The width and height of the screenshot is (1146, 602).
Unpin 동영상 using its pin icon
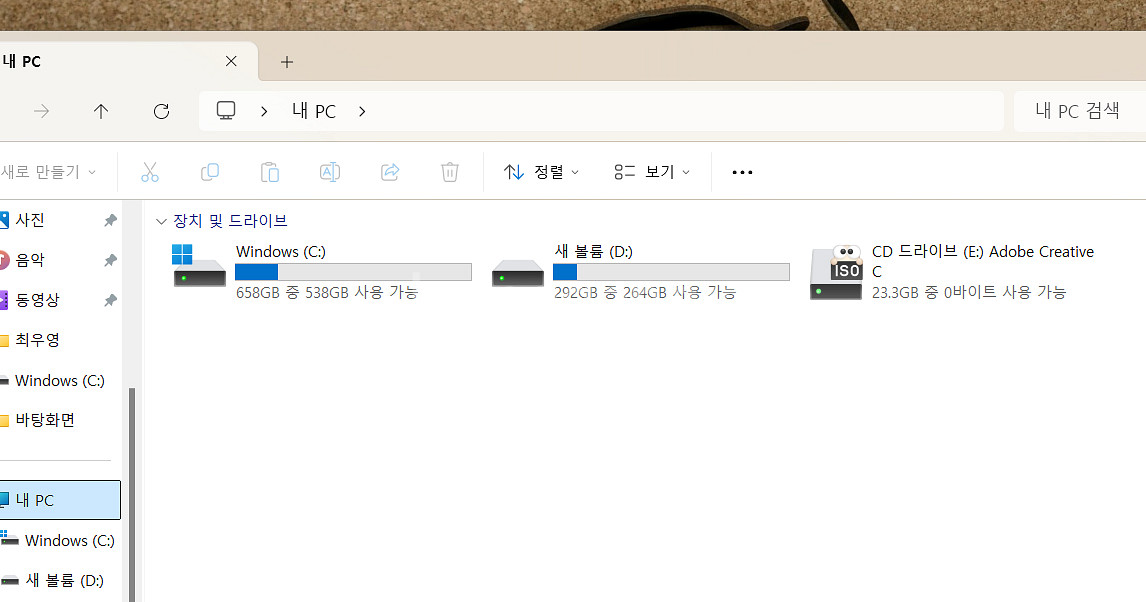pyautogui.click(x=110, y=300)
